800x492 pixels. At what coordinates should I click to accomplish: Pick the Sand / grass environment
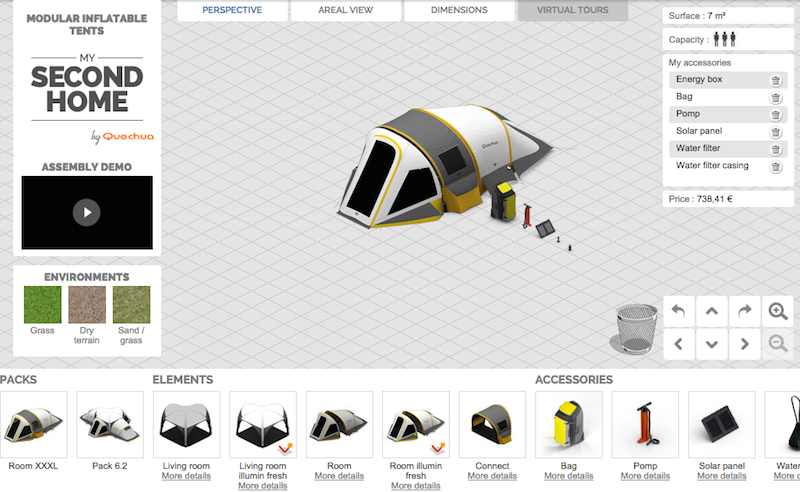131,304
